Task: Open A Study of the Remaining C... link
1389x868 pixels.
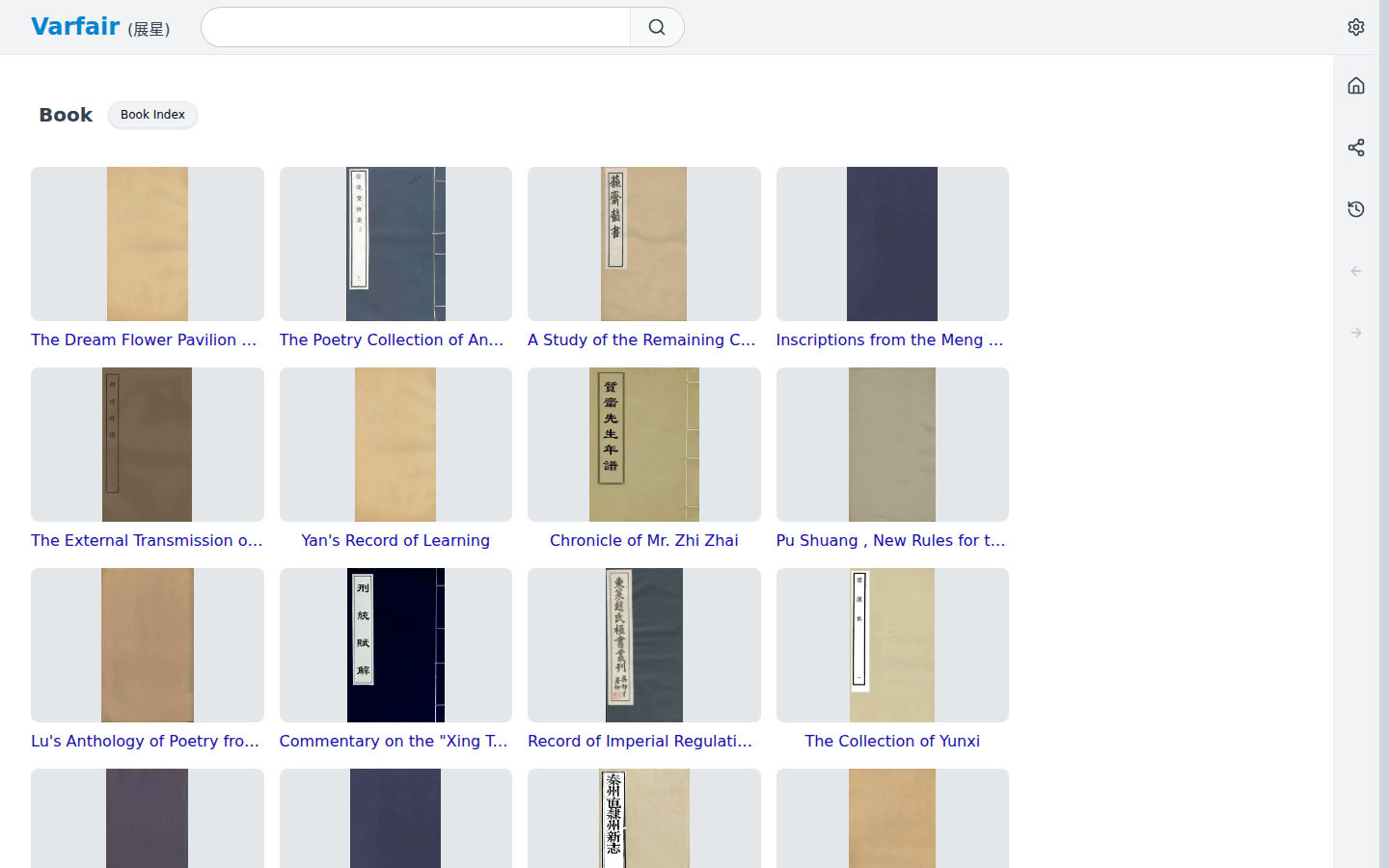Action: 641,339
